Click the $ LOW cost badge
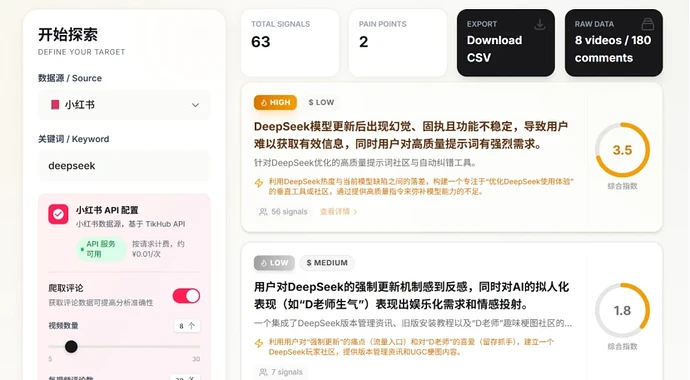Screen dimensions: 690x380 click(x=321, y=102)
